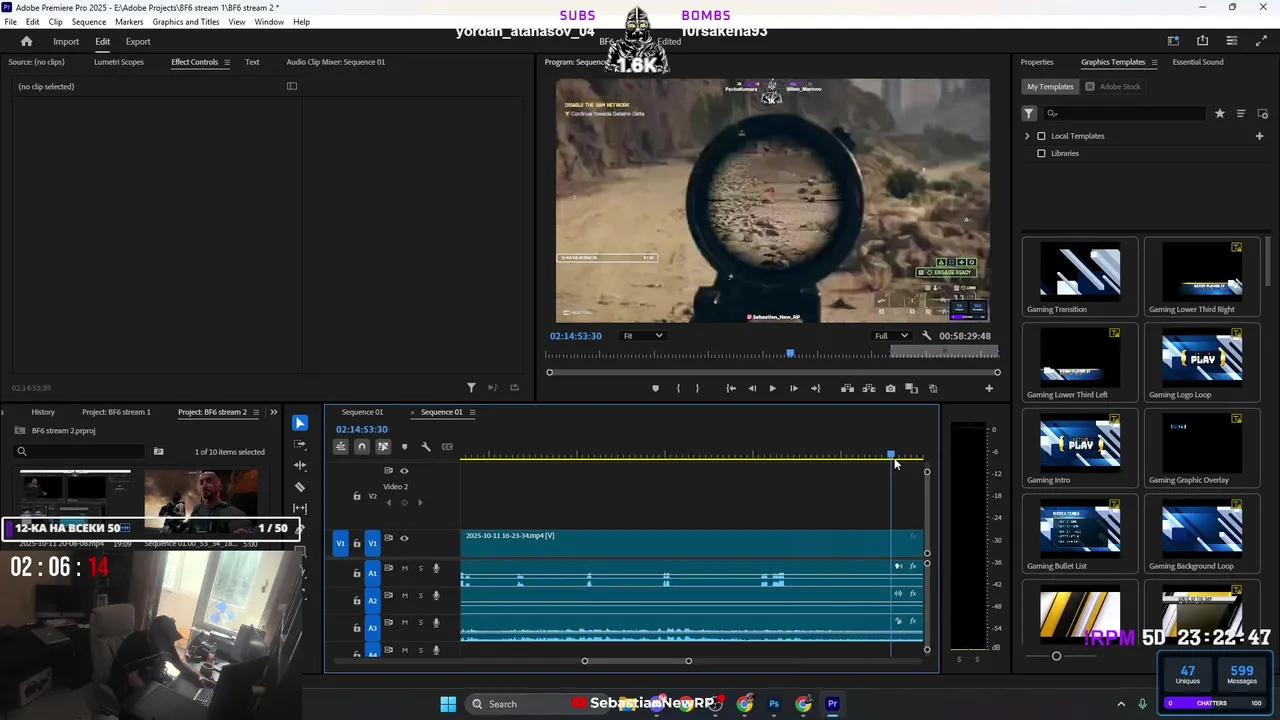Mark Out point in Program monitor
Viewport: 1280px width, 720px height.
pos(697,388)
